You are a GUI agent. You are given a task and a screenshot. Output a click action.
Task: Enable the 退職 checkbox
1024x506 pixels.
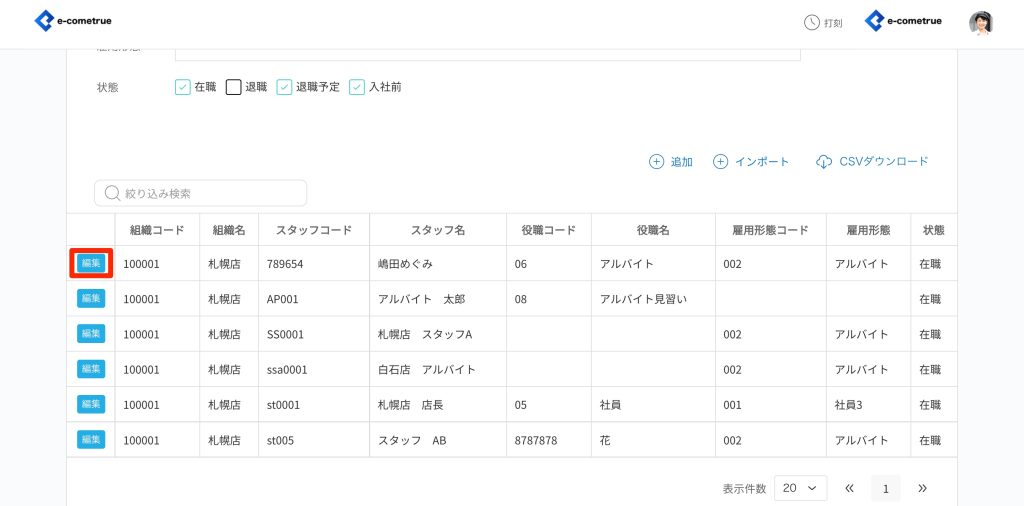(x=233, y=87)
